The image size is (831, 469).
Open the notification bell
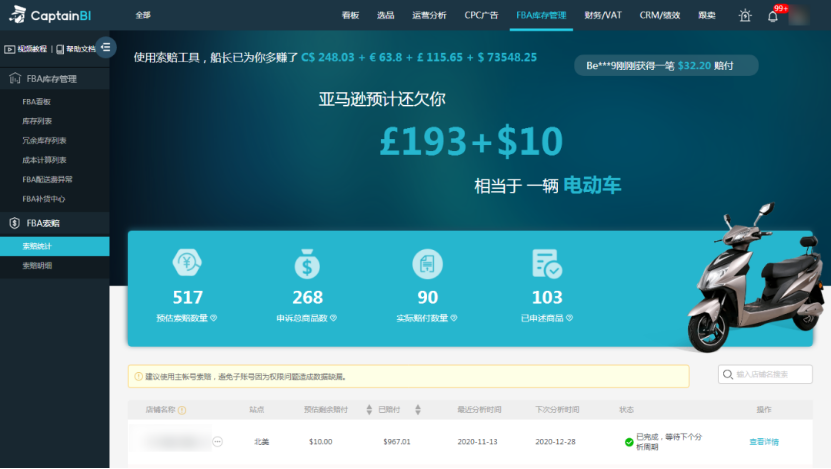click(773, 16)
